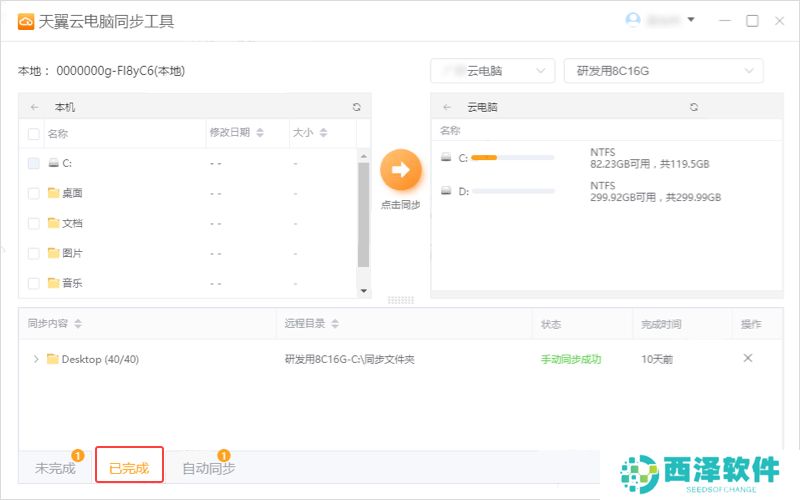Click the 操作 column header

pos(751,324)
